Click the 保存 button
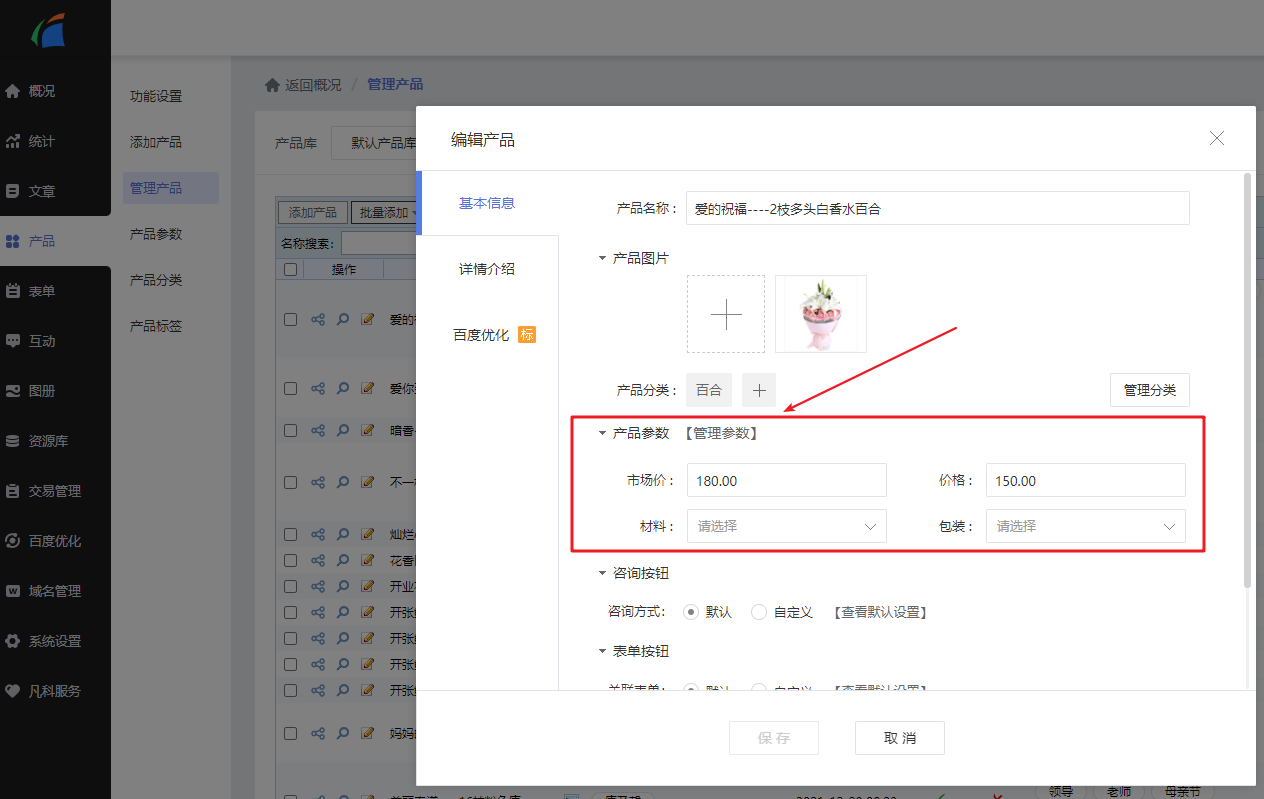Viewport: 1264px width, 799px height. tap(774, 738)
